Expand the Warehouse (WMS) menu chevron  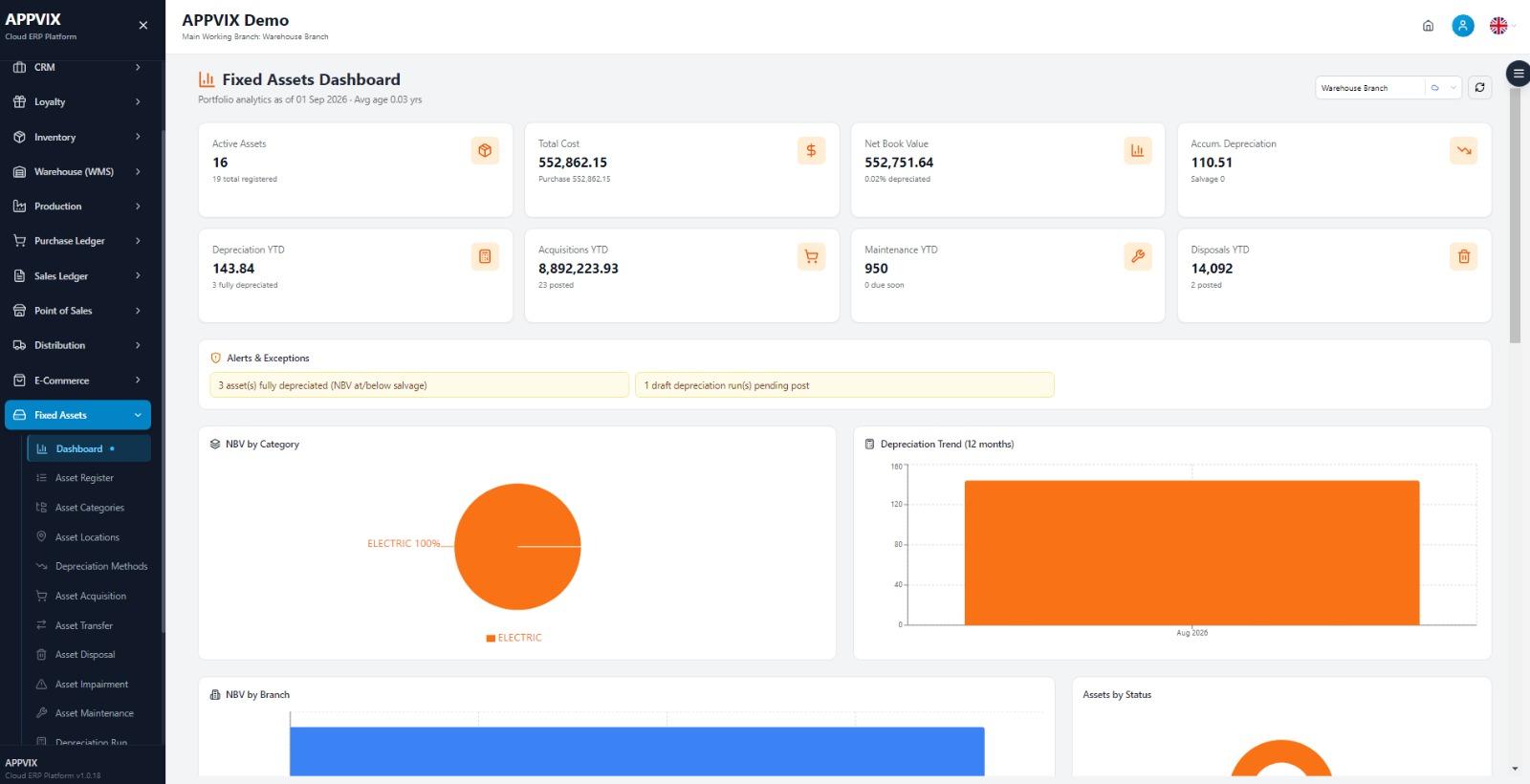tap(138, 171)
